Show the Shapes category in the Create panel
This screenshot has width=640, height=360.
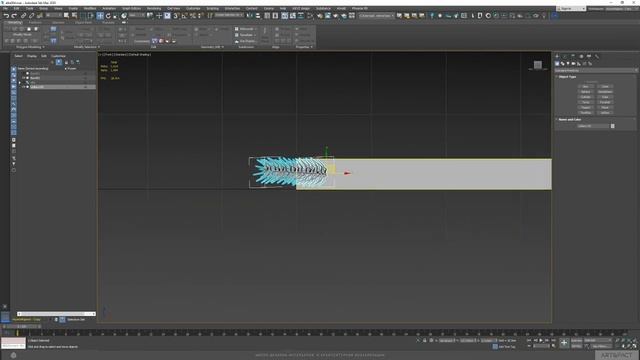pos(562,64)
